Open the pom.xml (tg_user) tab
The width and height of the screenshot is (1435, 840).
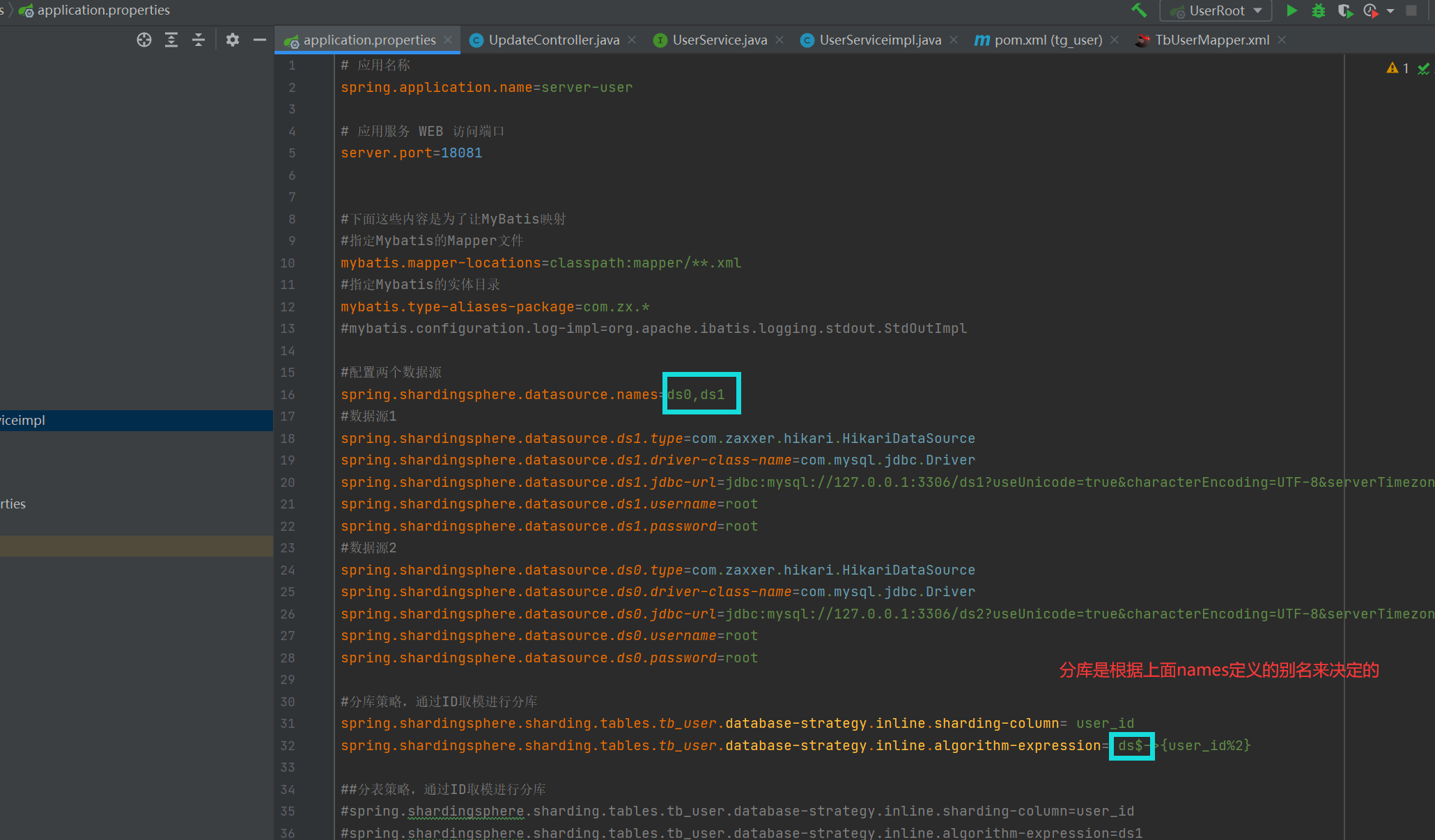pyautogui.click(x=1048, y=40)
